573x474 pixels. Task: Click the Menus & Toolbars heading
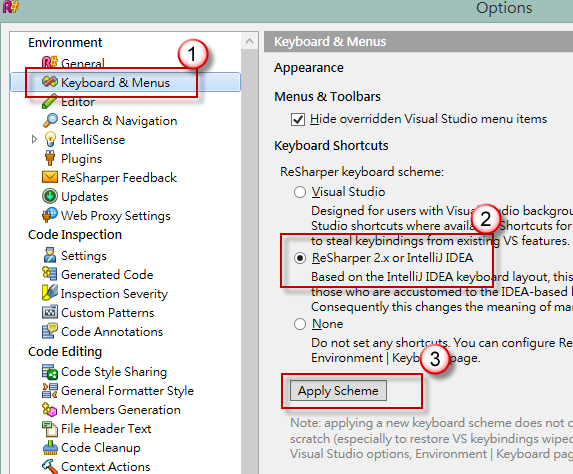(327, 96)
